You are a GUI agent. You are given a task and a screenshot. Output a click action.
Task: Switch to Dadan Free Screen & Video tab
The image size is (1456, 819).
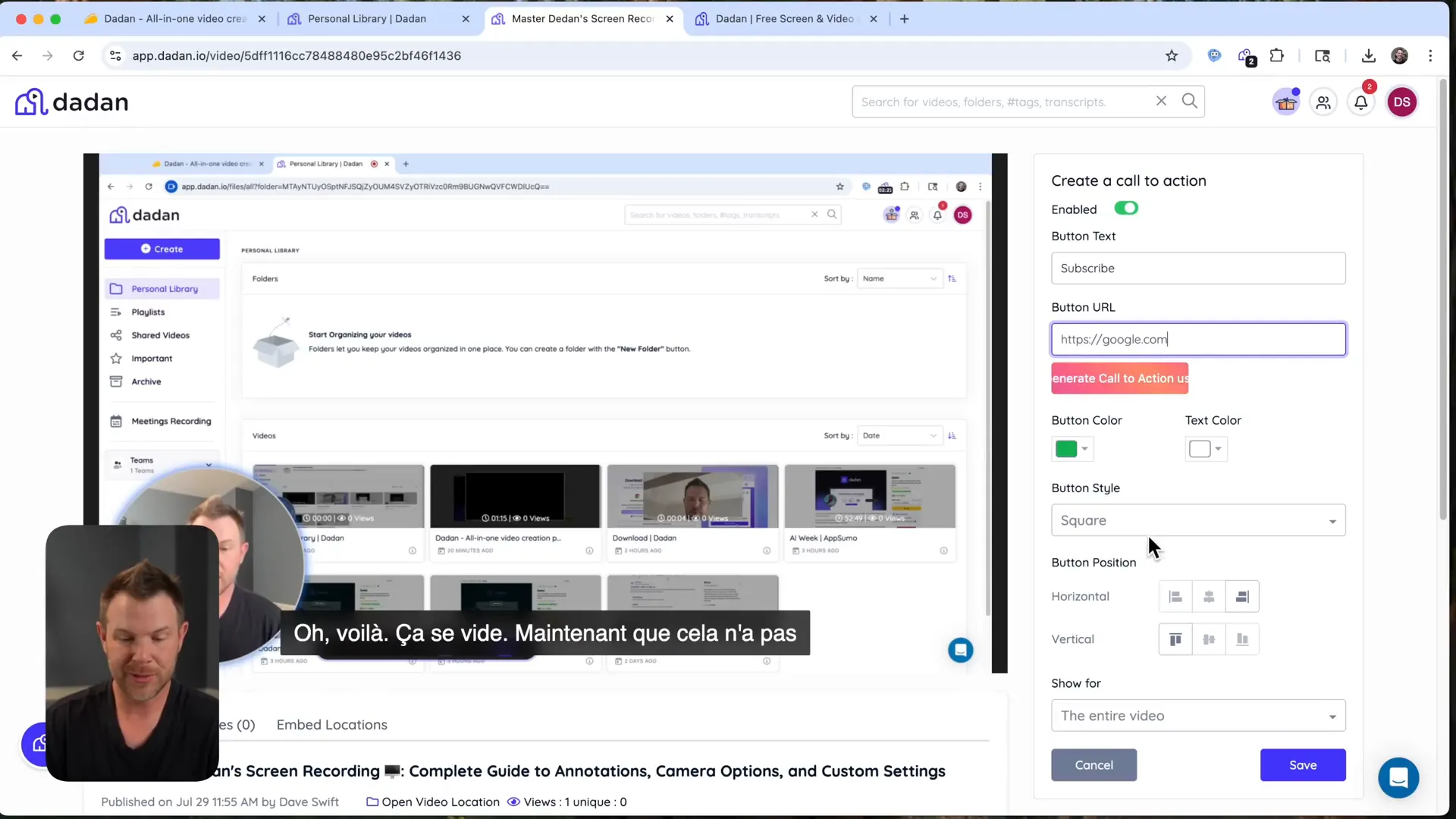tap(786, 19)
